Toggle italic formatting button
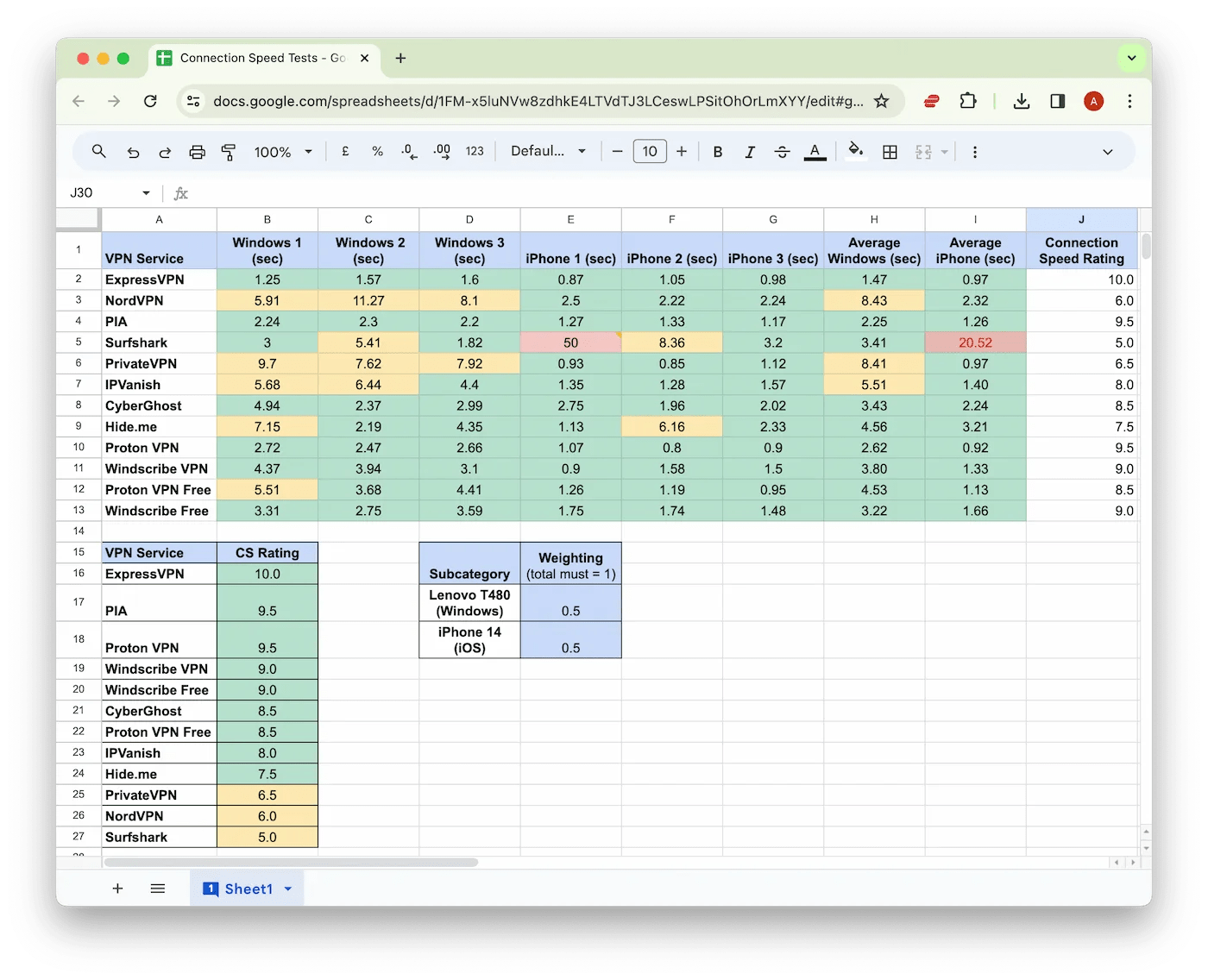 (750, 152)
